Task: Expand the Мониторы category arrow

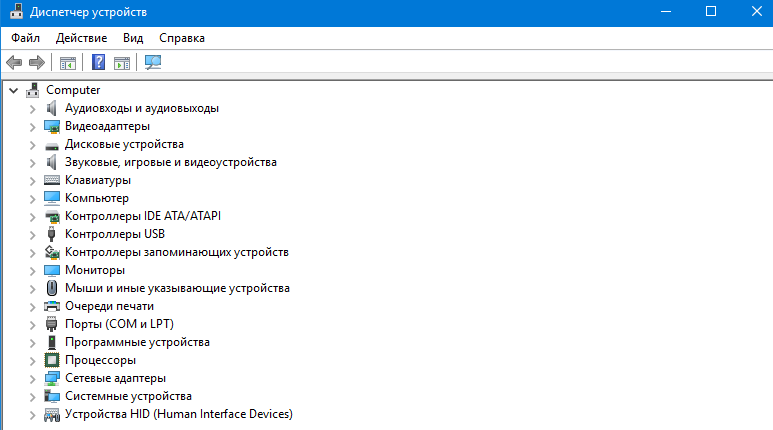Action: pos(33,271)
